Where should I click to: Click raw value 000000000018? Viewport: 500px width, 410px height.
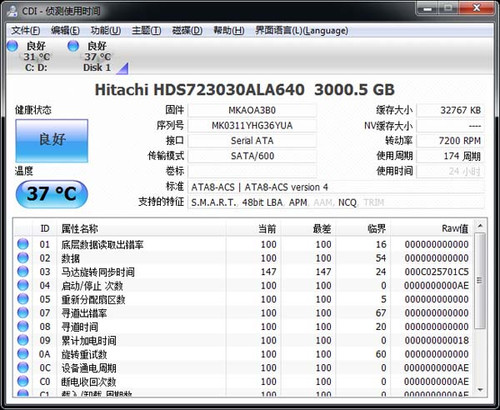coord(437,340)
